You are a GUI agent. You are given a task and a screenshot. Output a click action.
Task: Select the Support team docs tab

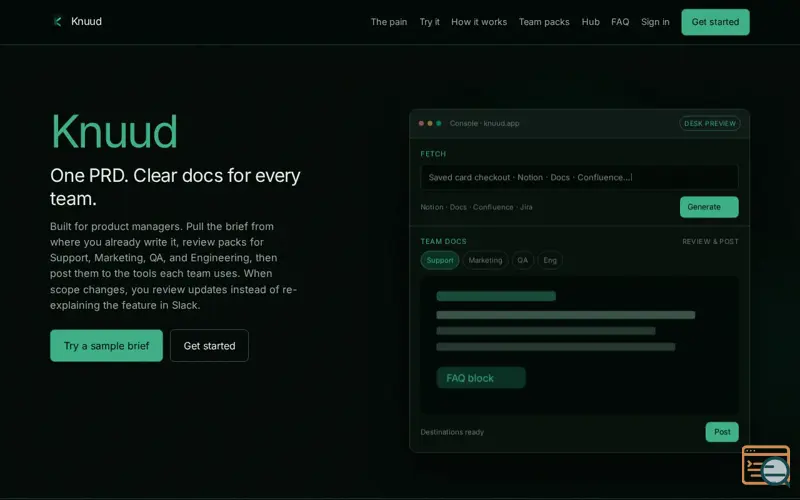tap(440, 260)
